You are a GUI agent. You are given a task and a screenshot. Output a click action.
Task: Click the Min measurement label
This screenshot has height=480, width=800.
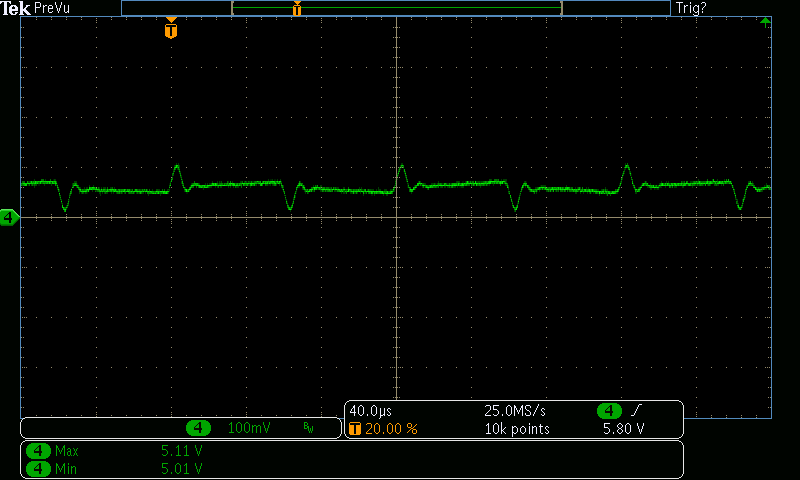tap(66, 468)
